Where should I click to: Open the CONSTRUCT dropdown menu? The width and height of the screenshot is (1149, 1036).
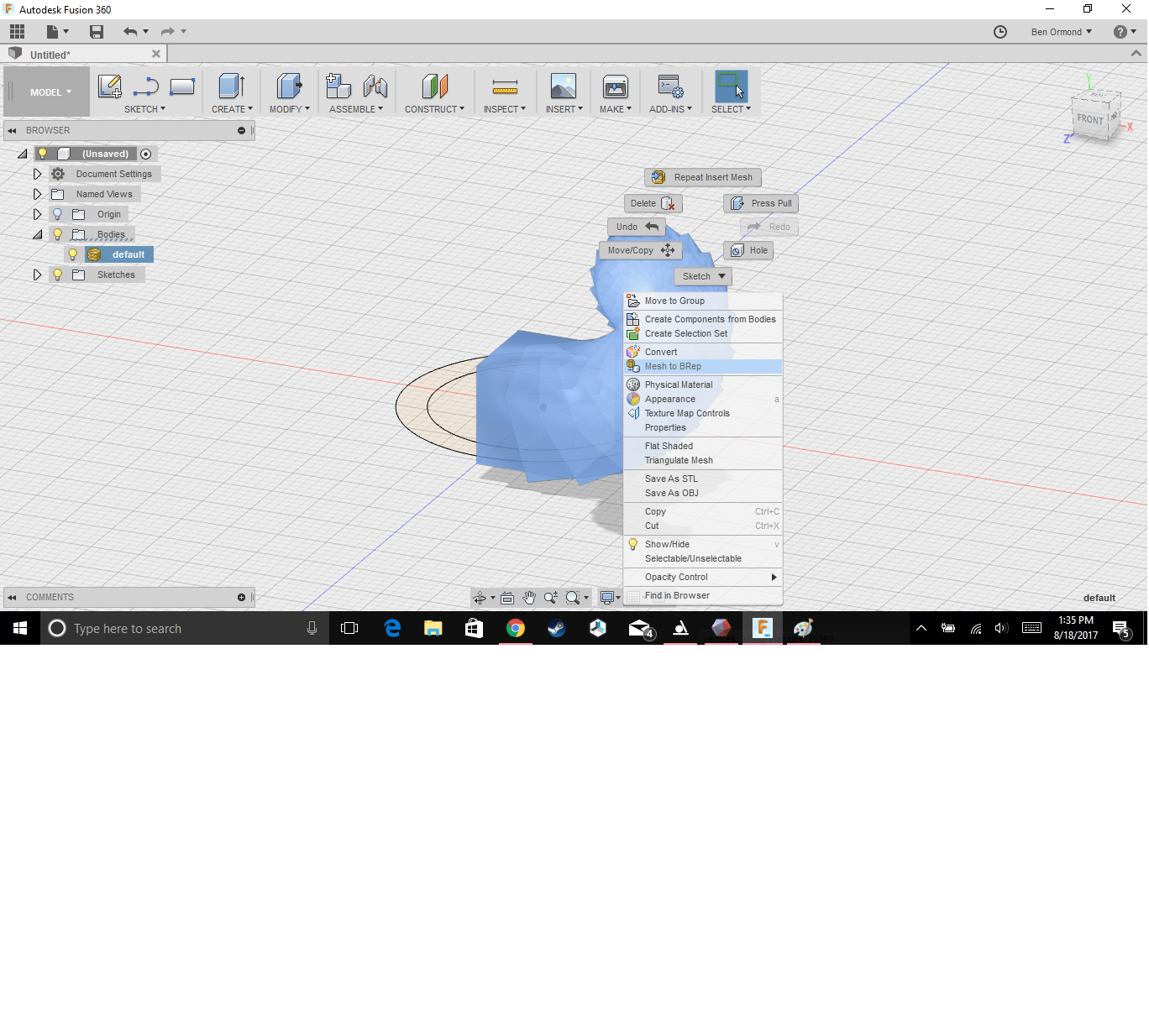[x=434, y=109]
